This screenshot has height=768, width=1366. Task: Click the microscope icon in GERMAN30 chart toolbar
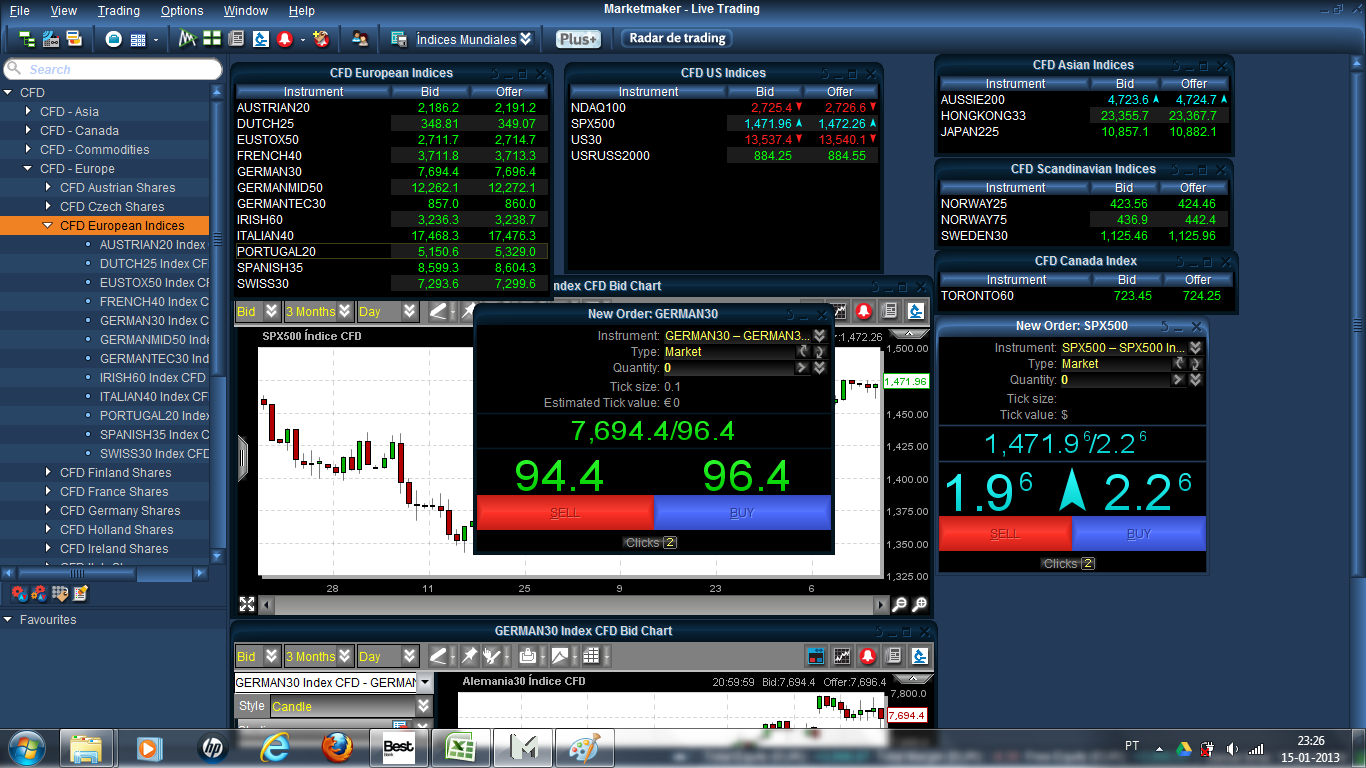point(920,657)
